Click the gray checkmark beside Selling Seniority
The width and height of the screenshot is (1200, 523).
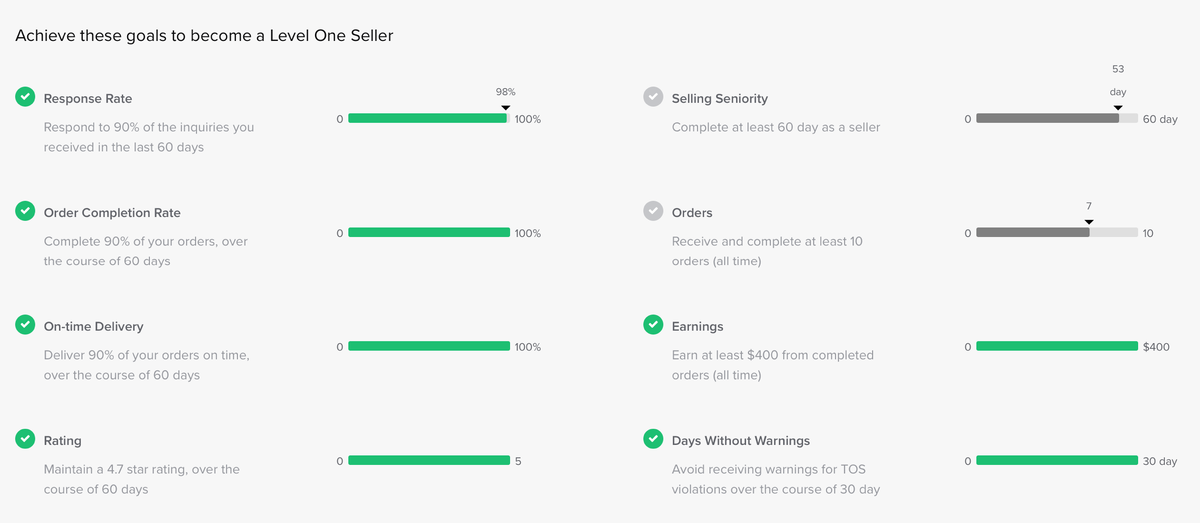pos(653,97)
